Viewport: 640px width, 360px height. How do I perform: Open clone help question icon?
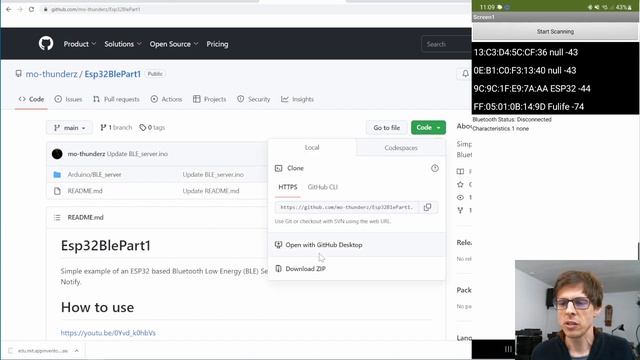[435, 168]
